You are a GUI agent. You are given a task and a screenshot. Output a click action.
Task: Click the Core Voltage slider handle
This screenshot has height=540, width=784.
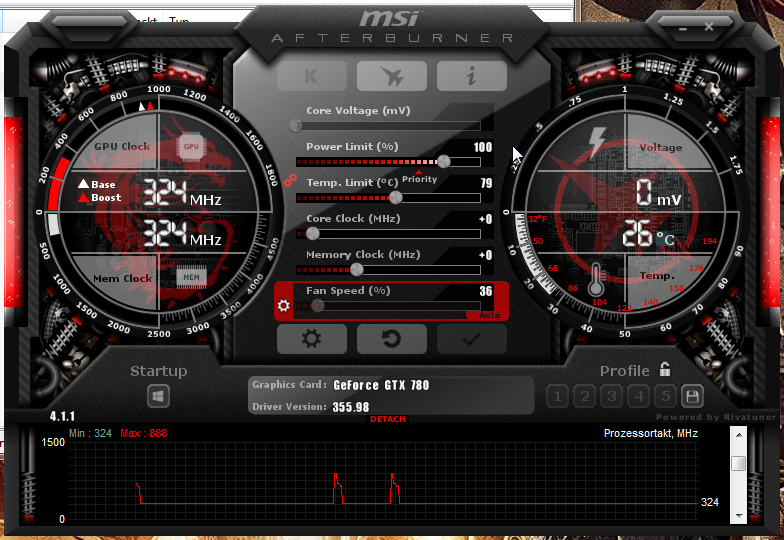(296, 125)
